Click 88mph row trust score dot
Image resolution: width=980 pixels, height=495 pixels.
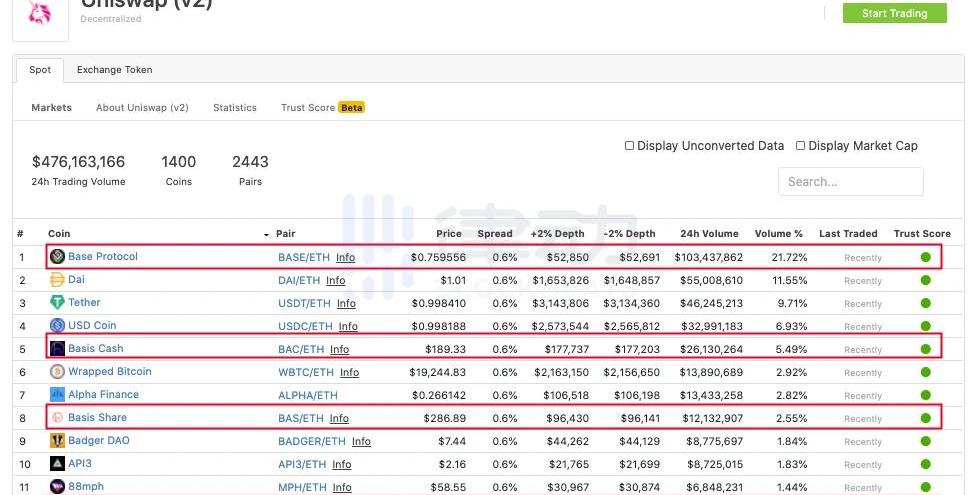point(926,487)
